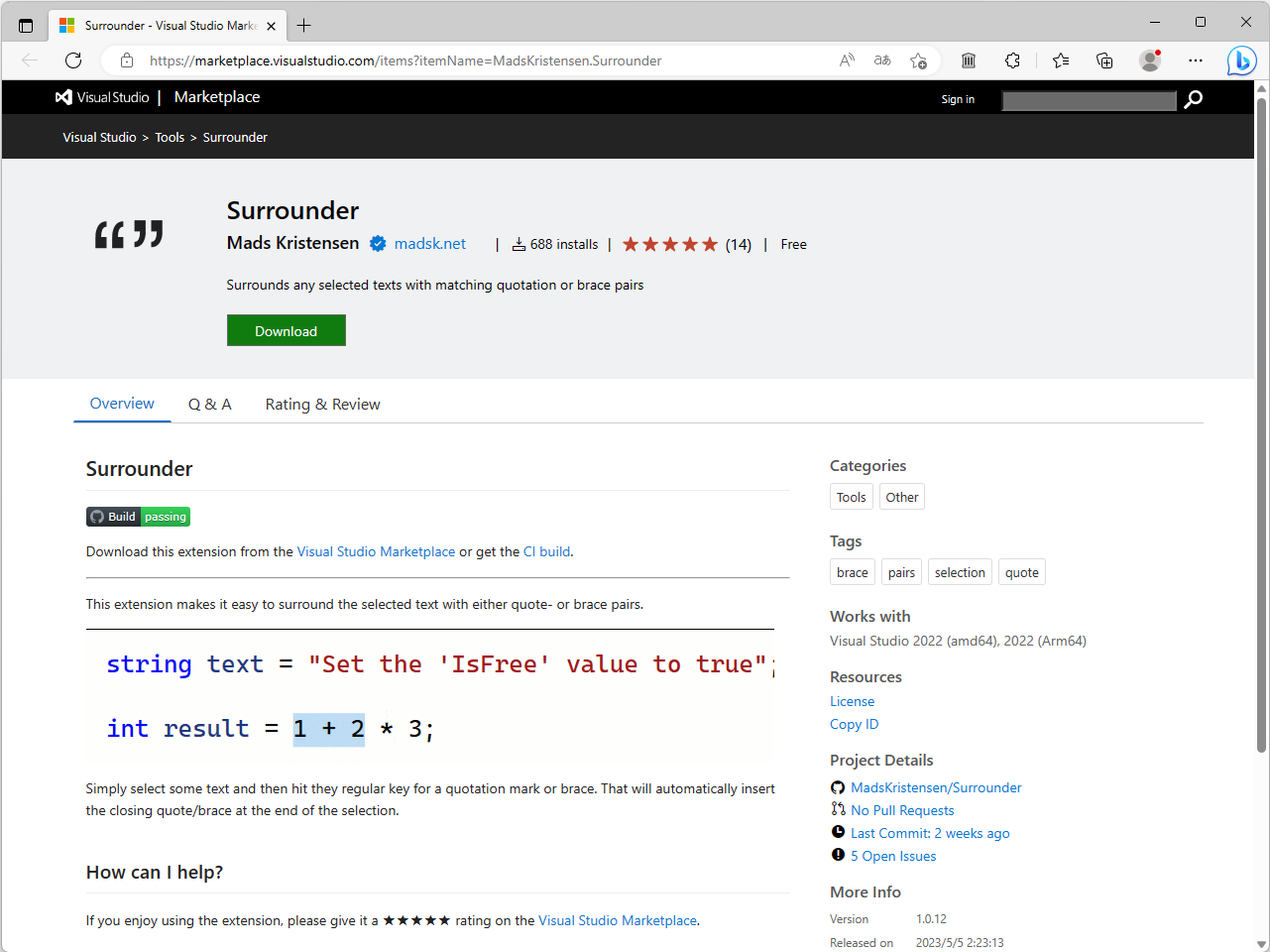This screenshot has width=1270, height=952.
Task: Open the Rating & Review tab
Action: coord(322,404)
